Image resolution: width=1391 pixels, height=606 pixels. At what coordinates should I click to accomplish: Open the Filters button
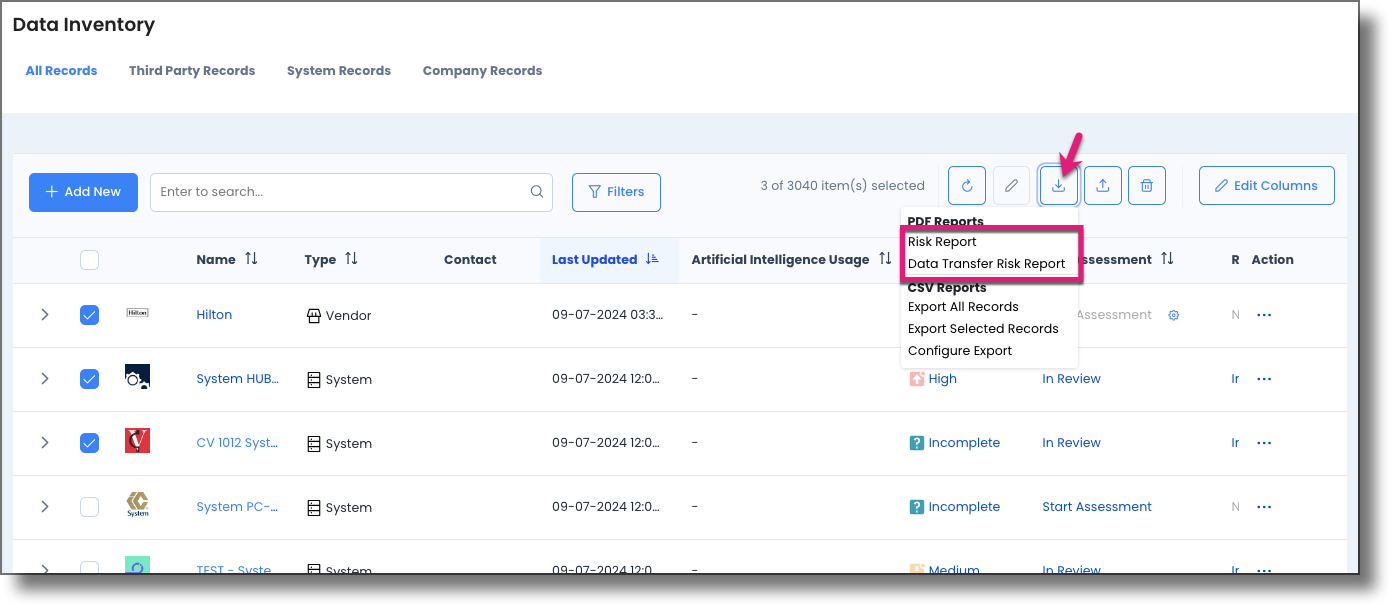pos(616,192)
